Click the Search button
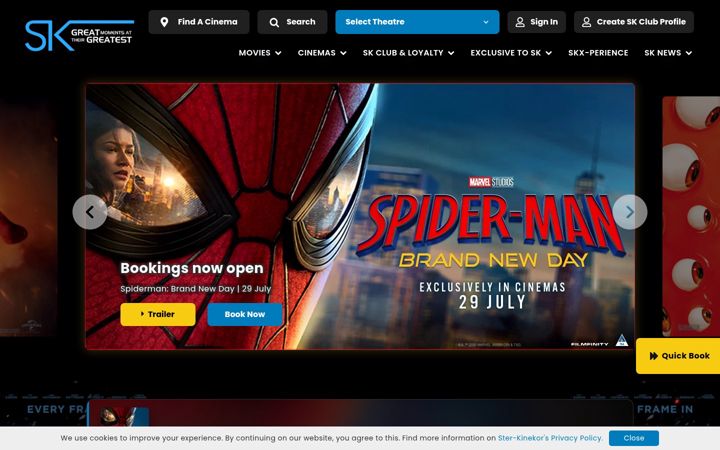Image resolution: width=720 pixels, height=450 pixels. click(x=292, y=22)
